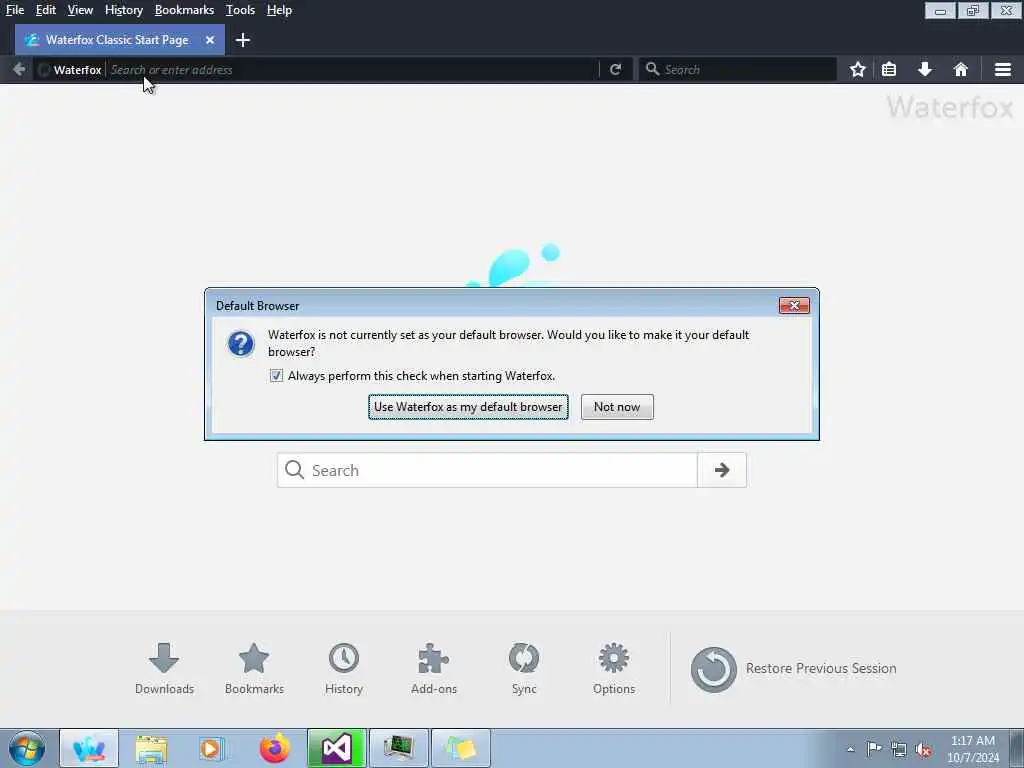This screenshot has height=768, width=1024.
Task: Click the Not now button
Action: [x=617, y=407]
